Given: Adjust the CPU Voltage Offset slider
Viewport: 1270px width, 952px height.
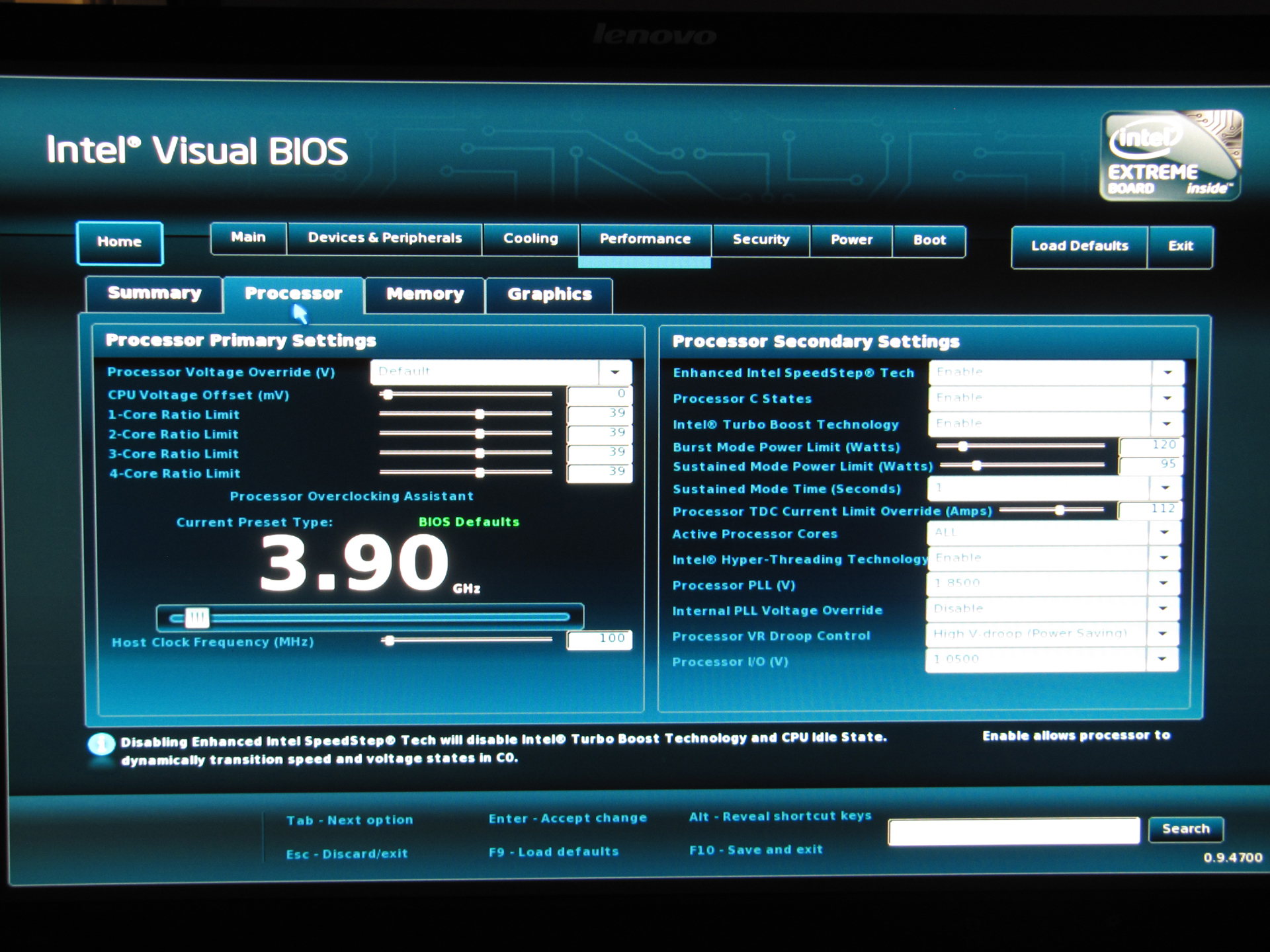Looking at the screenshot, I should pyautogui.click(x=466, y=395).
